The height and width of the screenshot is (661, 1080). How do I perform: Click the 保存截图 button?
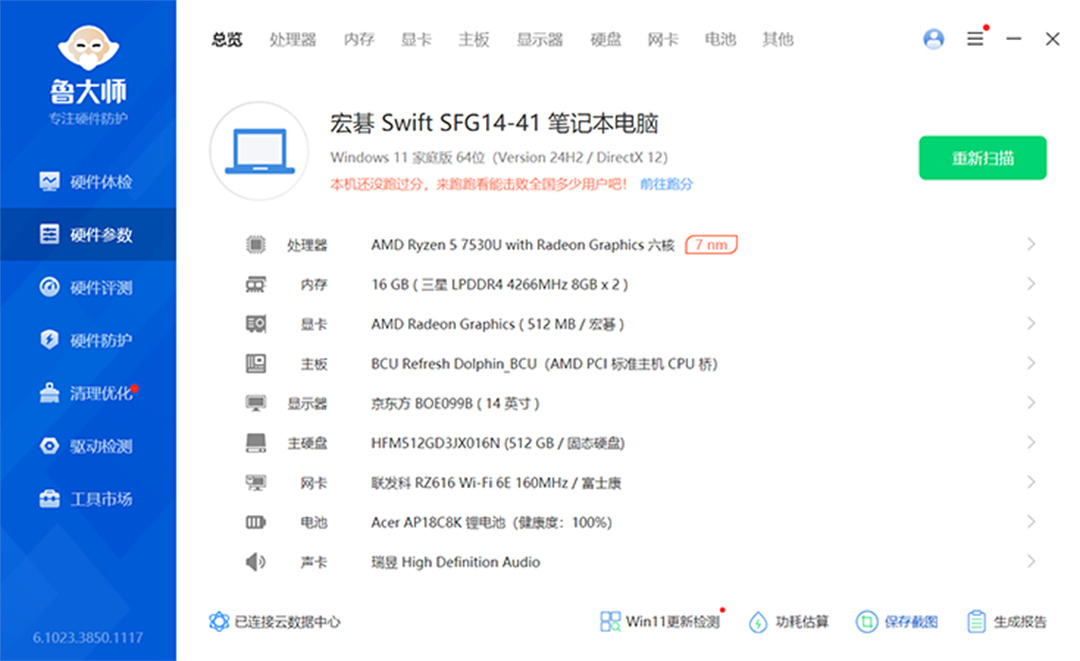click(x=897, y=622)
